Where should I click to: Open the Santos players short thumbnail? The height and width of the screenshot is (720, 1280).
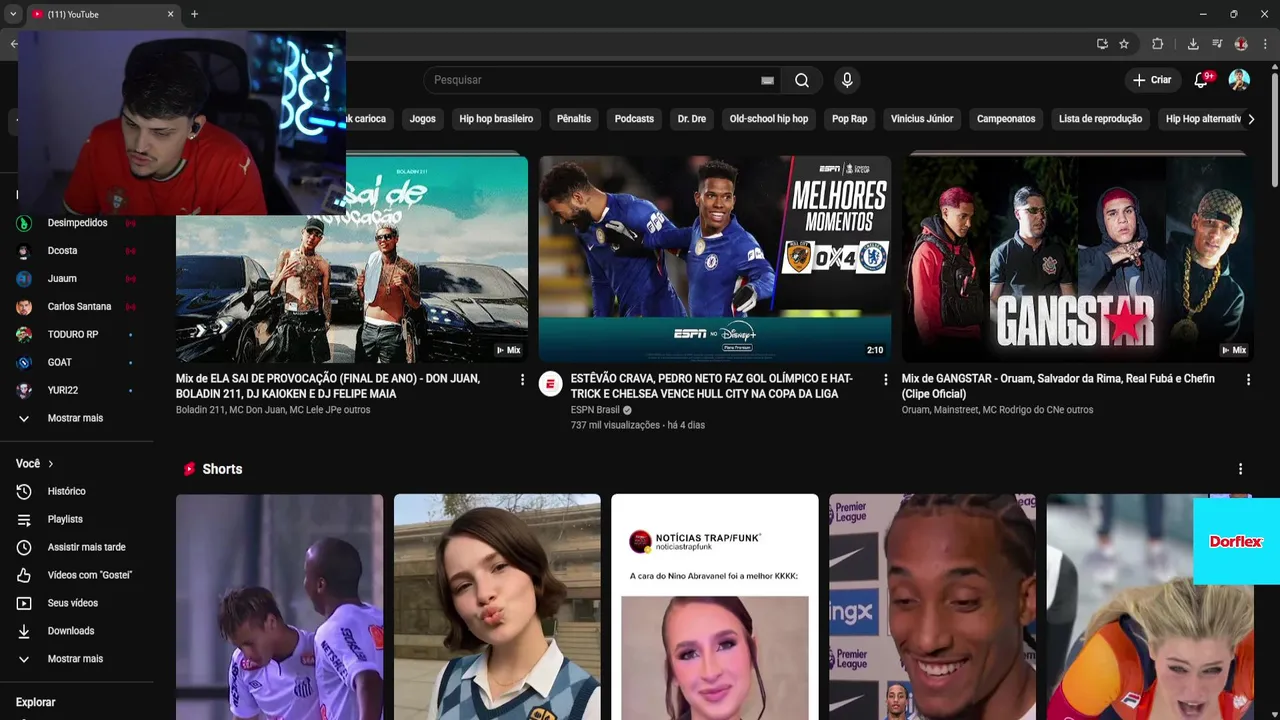pyautogui.click(x=279, y=607)
